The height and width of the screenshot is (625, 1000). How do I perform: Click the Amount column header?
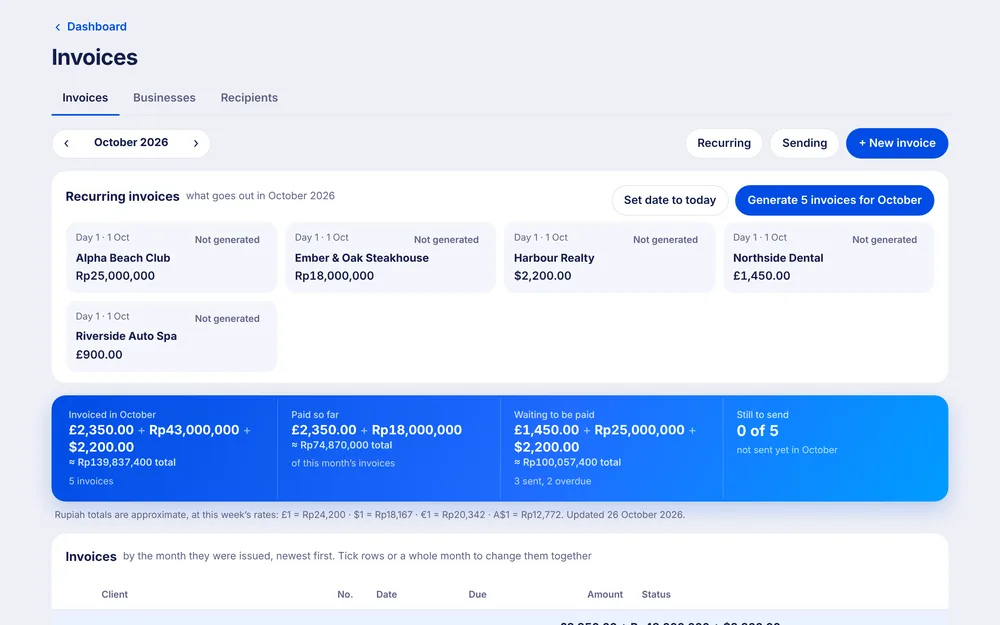(605, 594)
